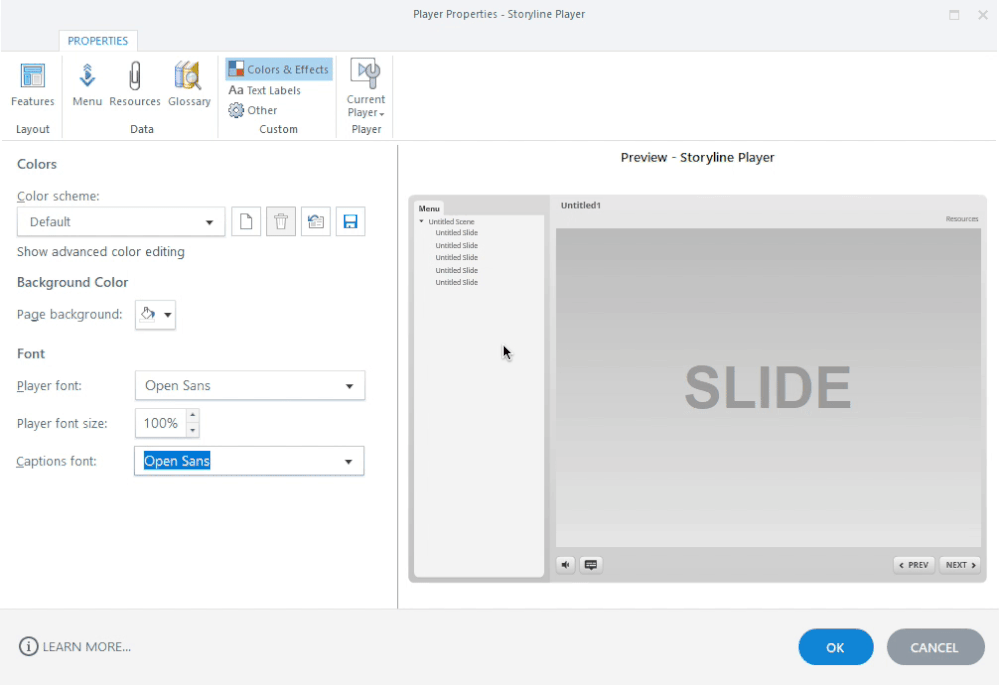This screenshot has width=999, height=685.
Task: Click the volume icon in preview
Action: 566,565
